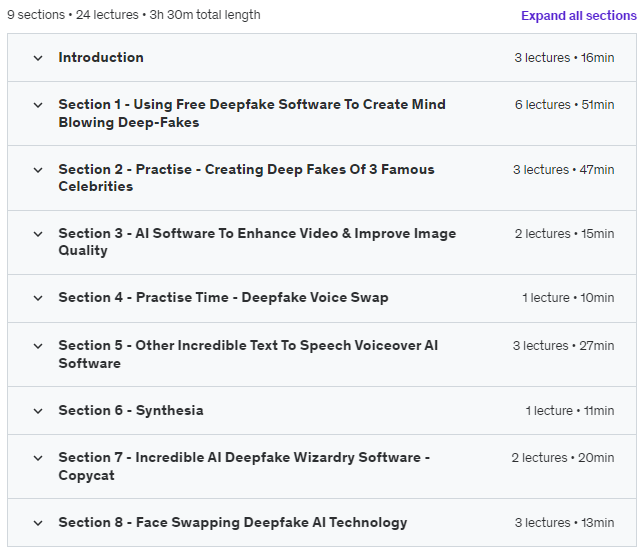Click the '3 lectures • 27min' text

tap(563, 346)
